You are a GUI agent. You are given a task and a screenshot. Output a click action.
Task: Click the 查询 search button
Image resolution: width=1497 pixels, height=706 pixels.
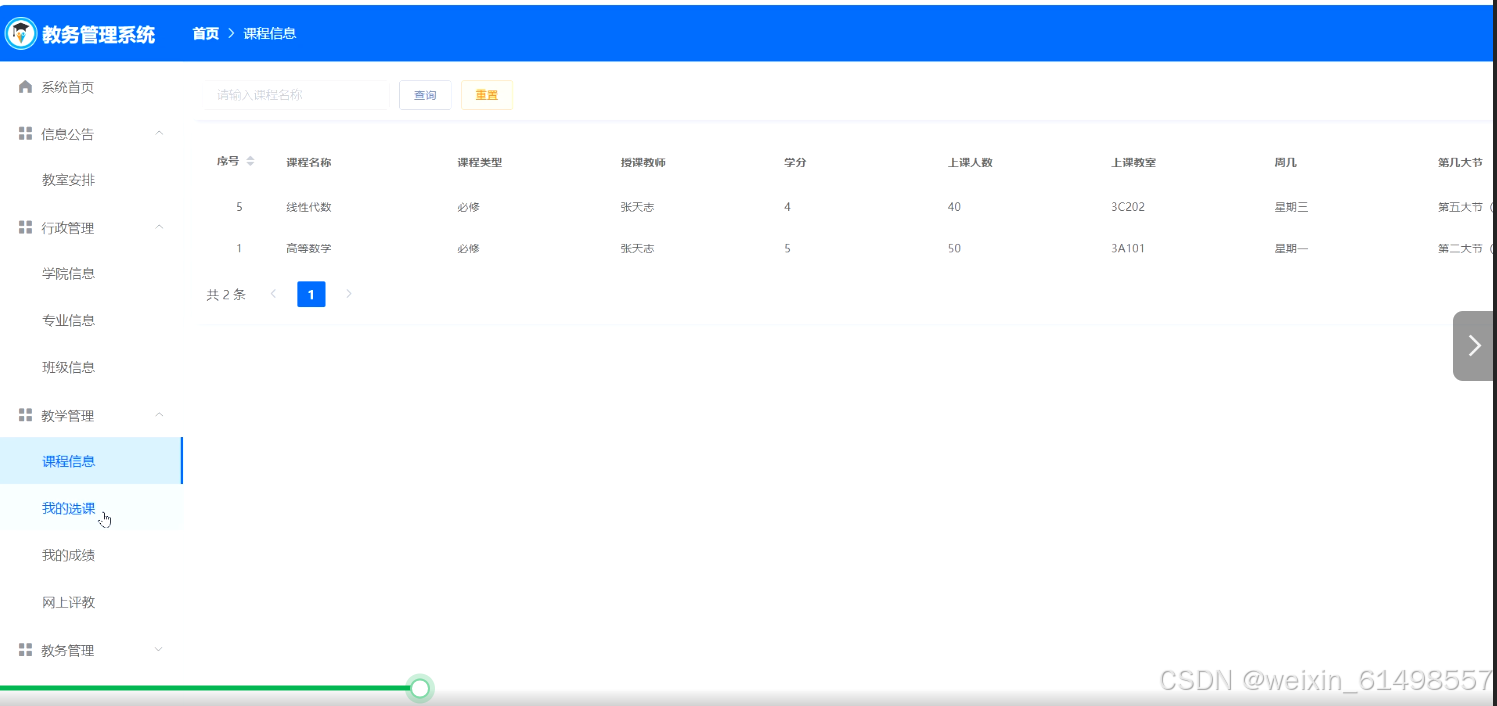pyautogui.click(x=425, y=94)
